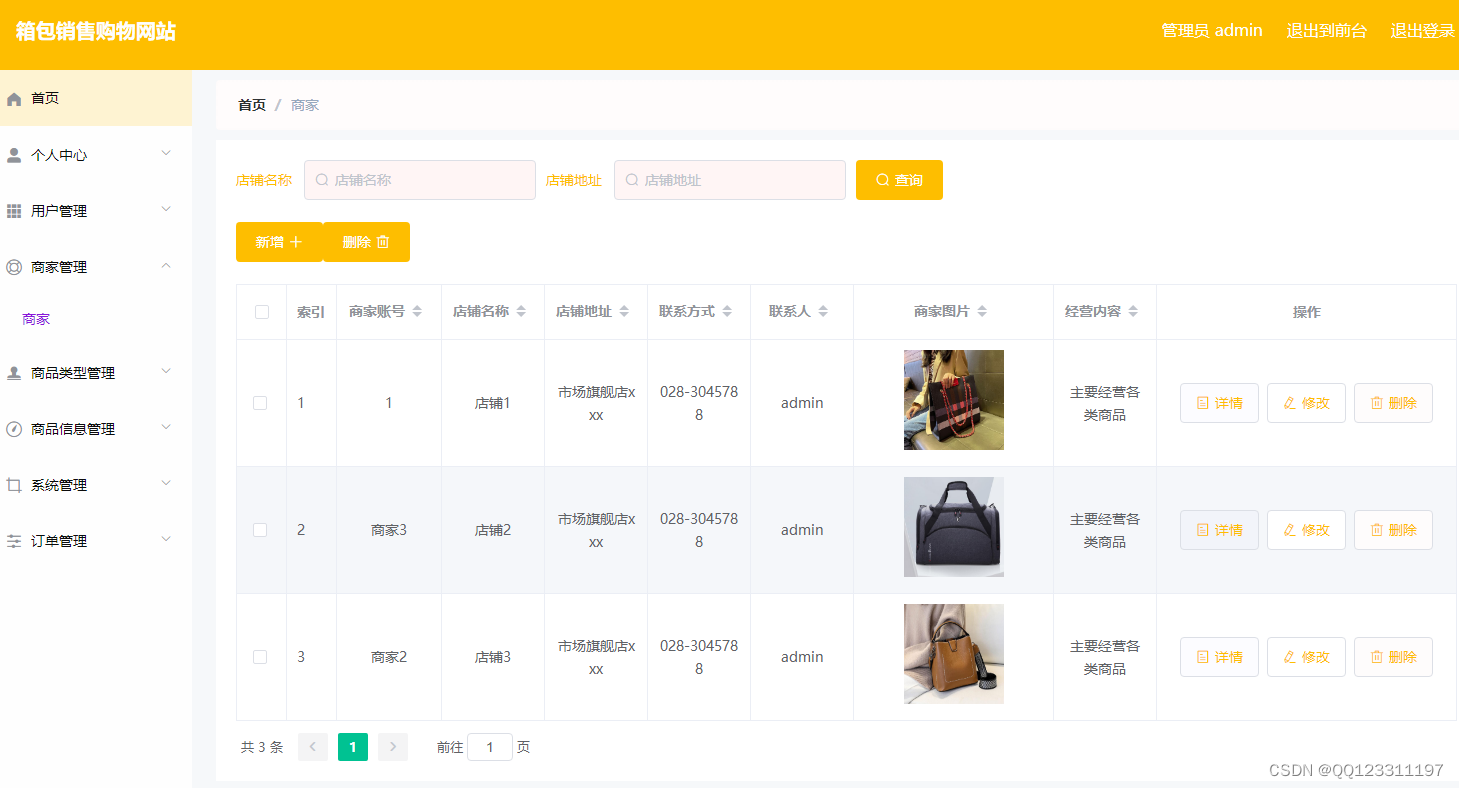Open 订单管理 menu item
This screenshot has height=788, width=1459.
pyautogui.click(x=96, y=541)
